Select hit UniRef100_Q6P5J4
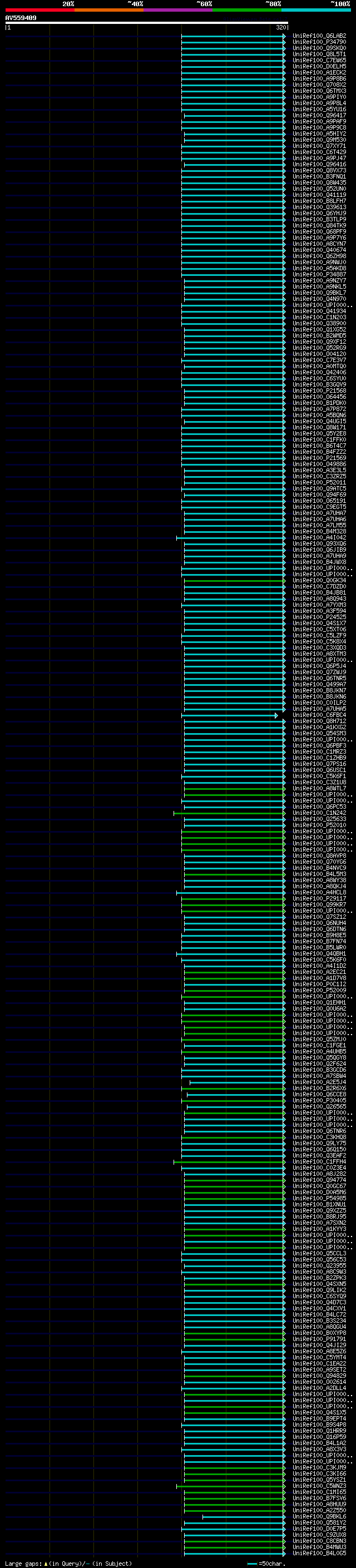This screenshot has width=356, height=1568. click(x=319, y=666)
